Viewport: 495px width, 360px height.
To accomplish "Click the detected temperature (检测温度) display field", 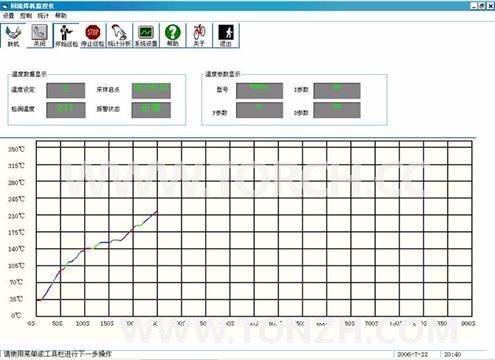I will pyautogui.click(x=66, y=110).
